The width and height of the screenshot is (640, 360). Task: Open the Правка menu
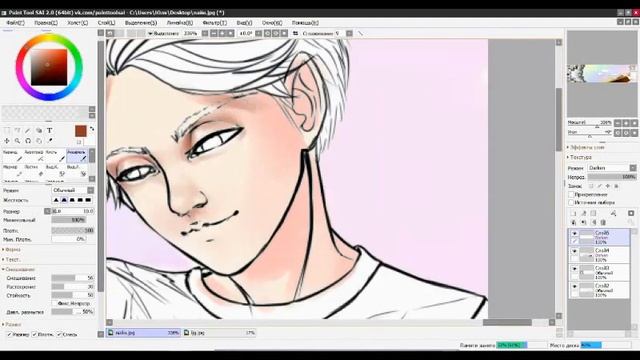46,23
